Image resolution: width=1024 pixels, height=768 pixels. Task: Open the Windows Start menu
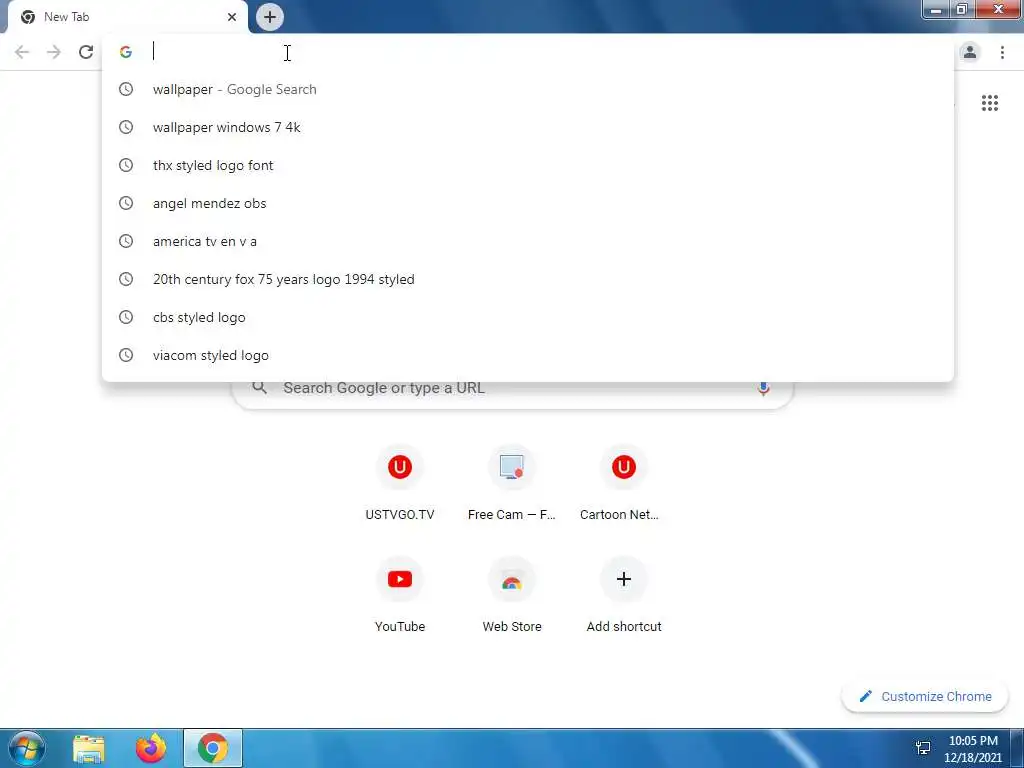pyautogui.click(x=27, y=749)
